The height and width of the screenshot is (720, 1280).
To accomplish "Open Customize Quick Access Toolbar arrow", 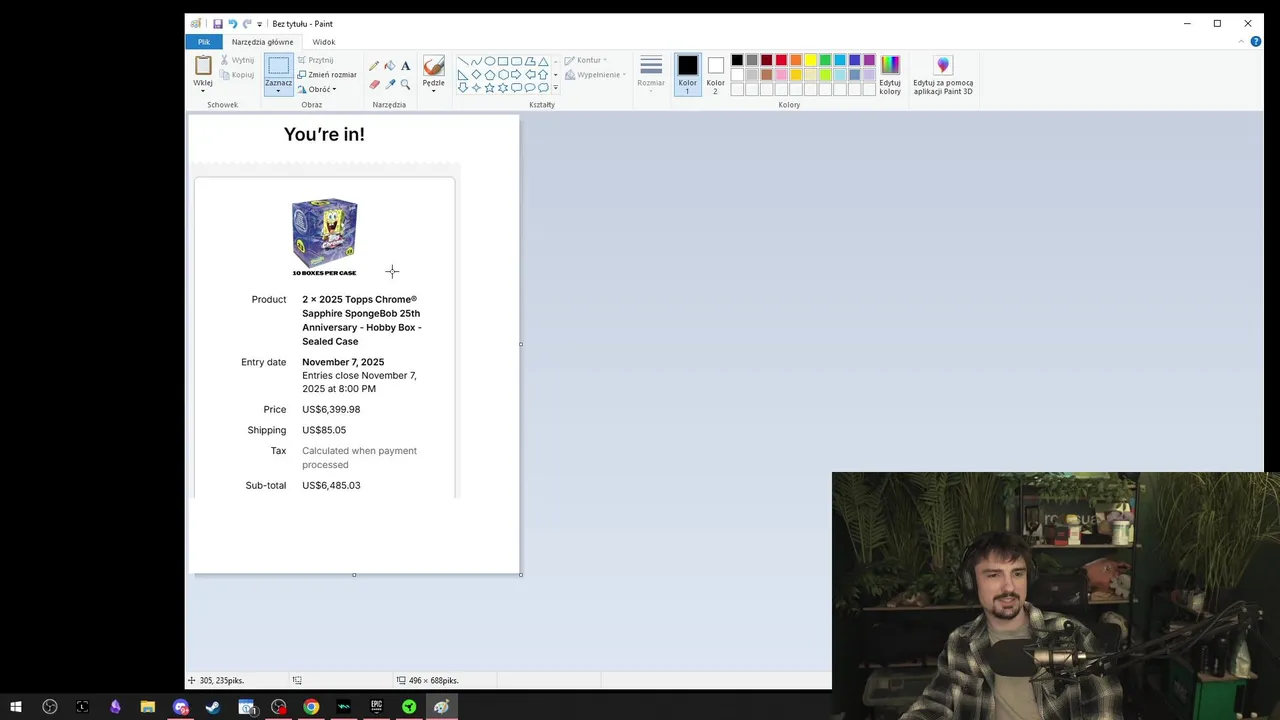I will point(259,24).
